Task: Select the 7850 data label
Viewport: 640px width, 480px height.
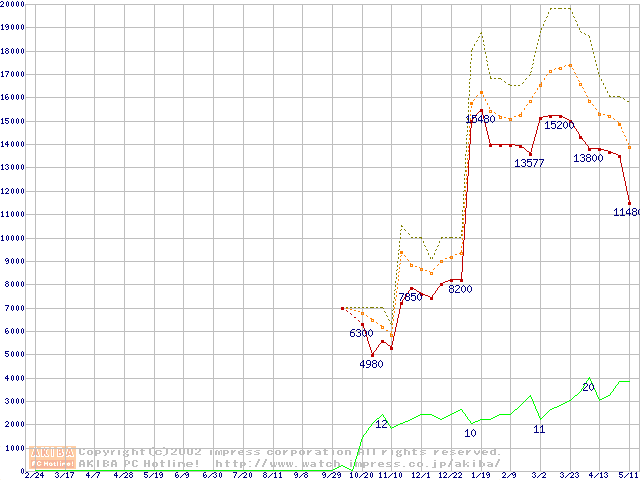Action: (x=411, y=297)
